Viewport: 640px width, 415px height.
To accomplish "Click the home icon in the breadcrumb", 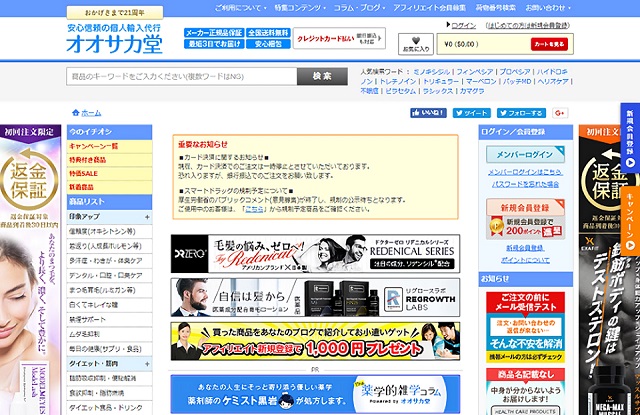I will point(76,113).
